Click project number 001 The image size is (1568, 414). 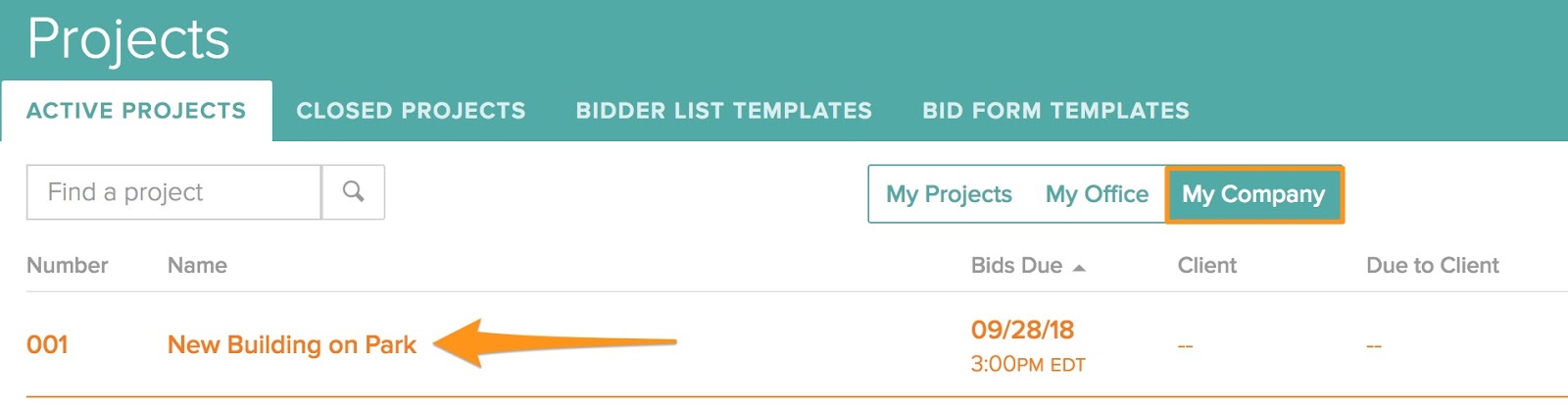tap(47, 344)
